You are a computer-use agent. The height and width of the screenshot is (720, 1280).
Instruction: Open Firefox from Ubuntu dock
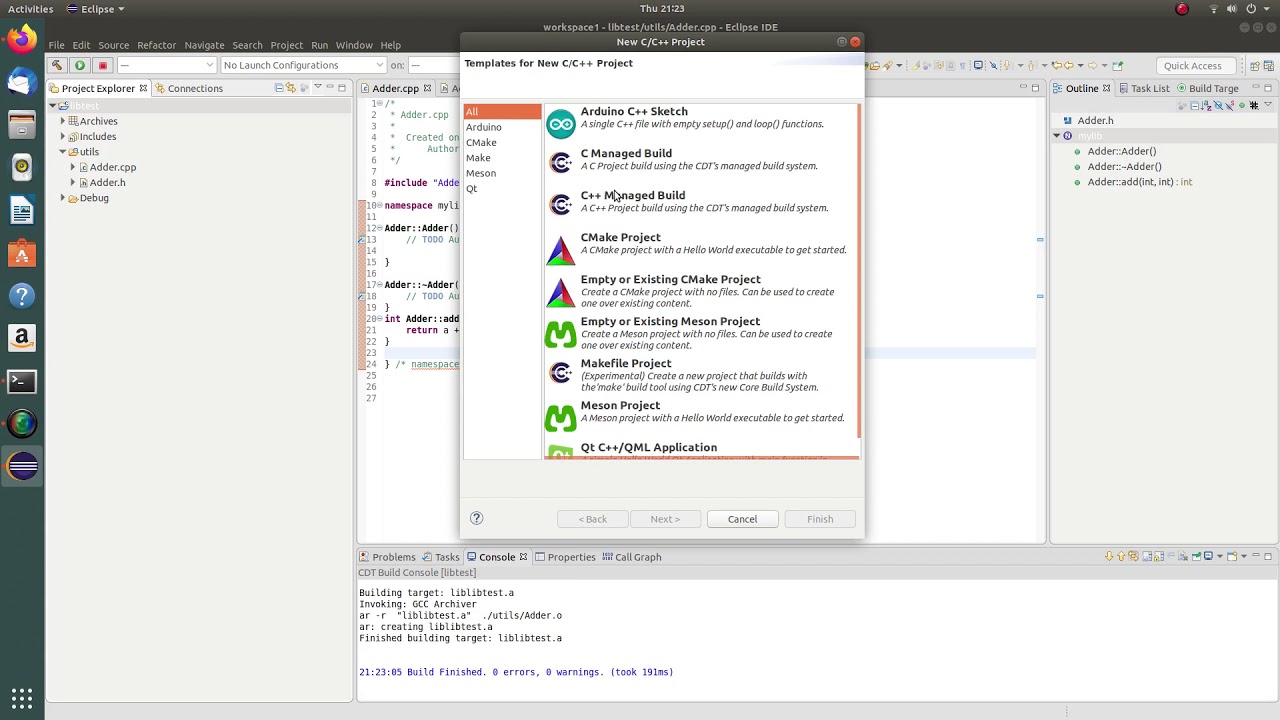[22, 40]
